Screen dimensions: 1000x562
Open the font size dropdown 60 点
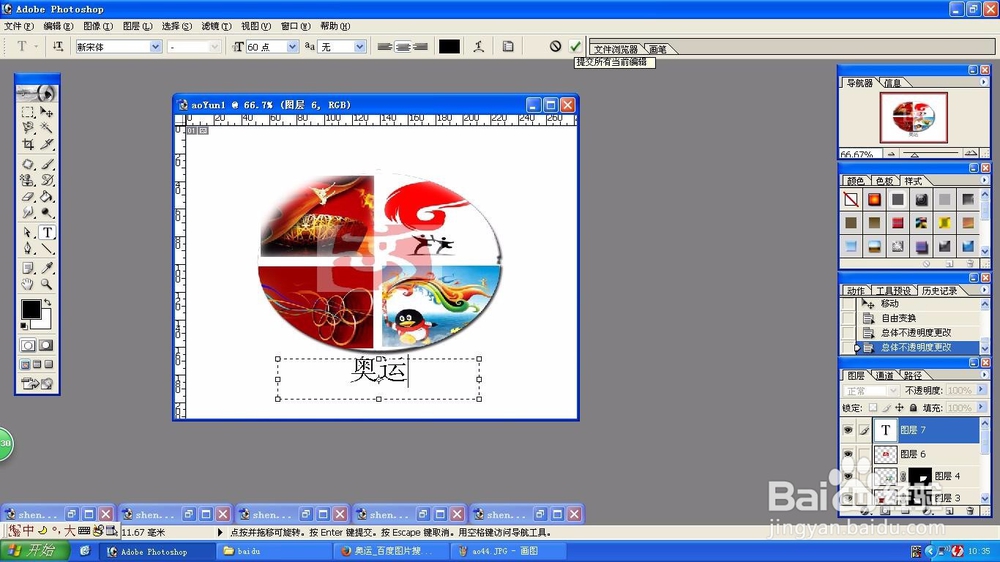[292, 47]
